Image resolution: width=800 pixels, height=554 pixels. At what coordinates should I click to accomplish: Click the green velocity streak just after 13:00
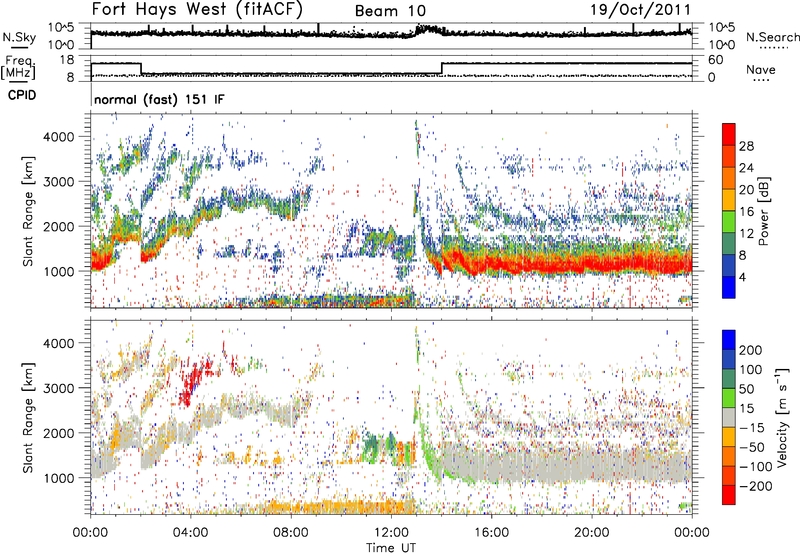tap(427, 444)
